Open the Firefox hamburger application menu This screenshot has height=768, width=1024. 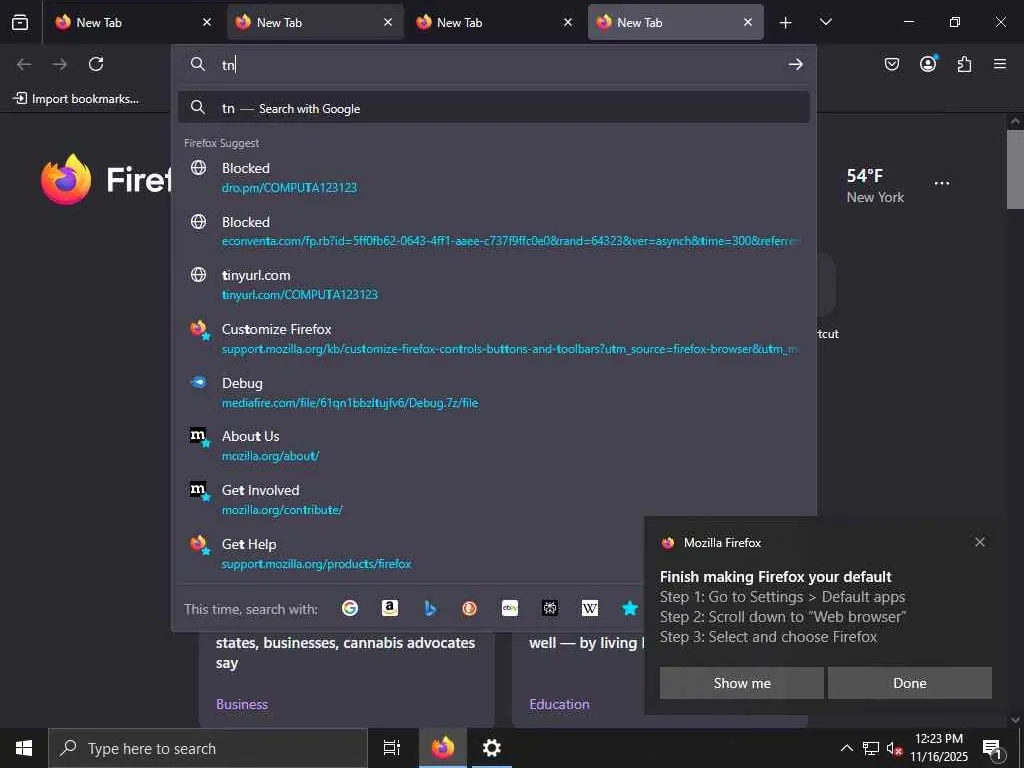click(x=1000, y=64)
